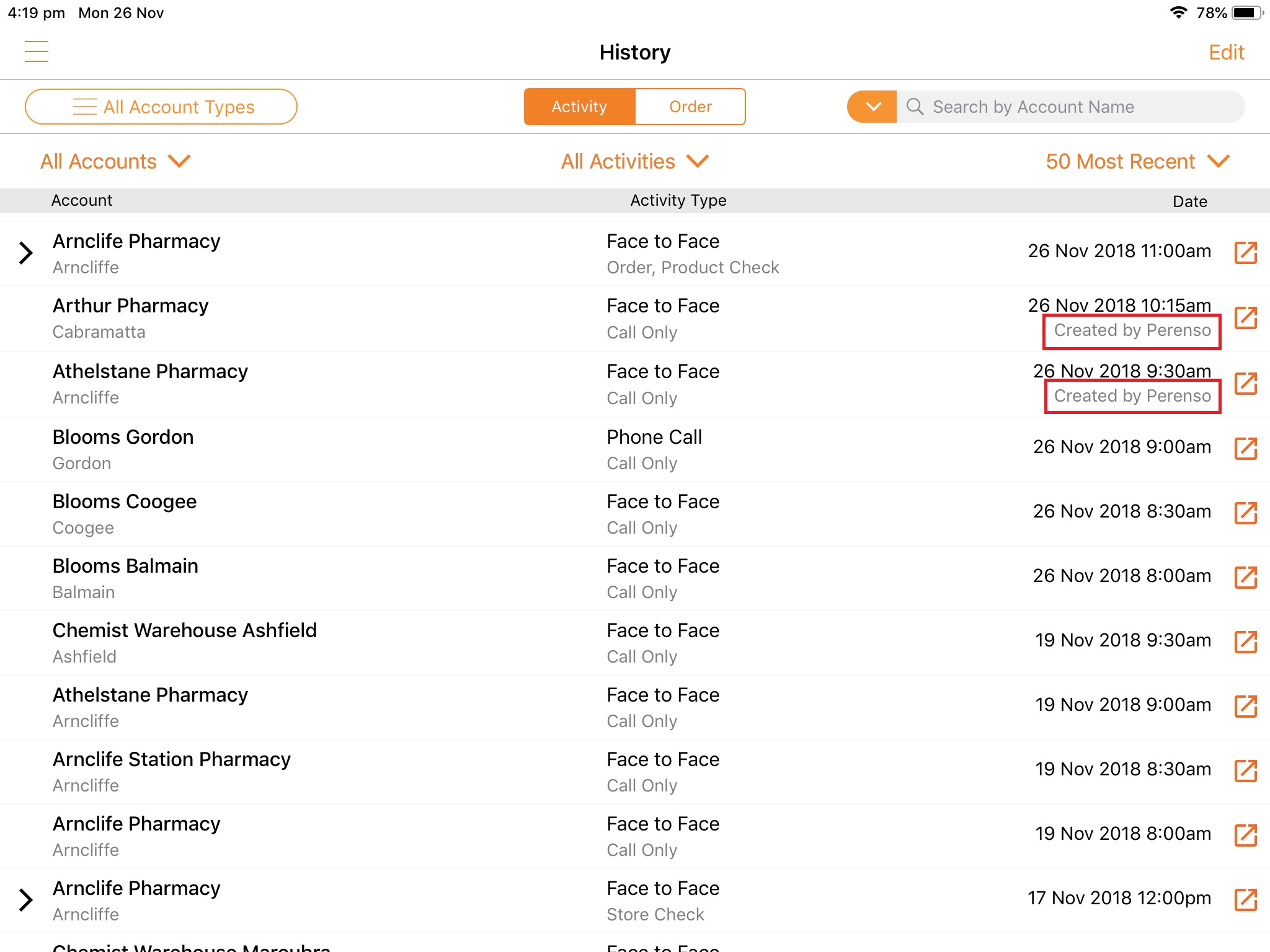Tap edit icon on Arncliffe Station Pharmacy row
The image size is (1270, 952).
pyautogui.click(x=1245, y=770)
